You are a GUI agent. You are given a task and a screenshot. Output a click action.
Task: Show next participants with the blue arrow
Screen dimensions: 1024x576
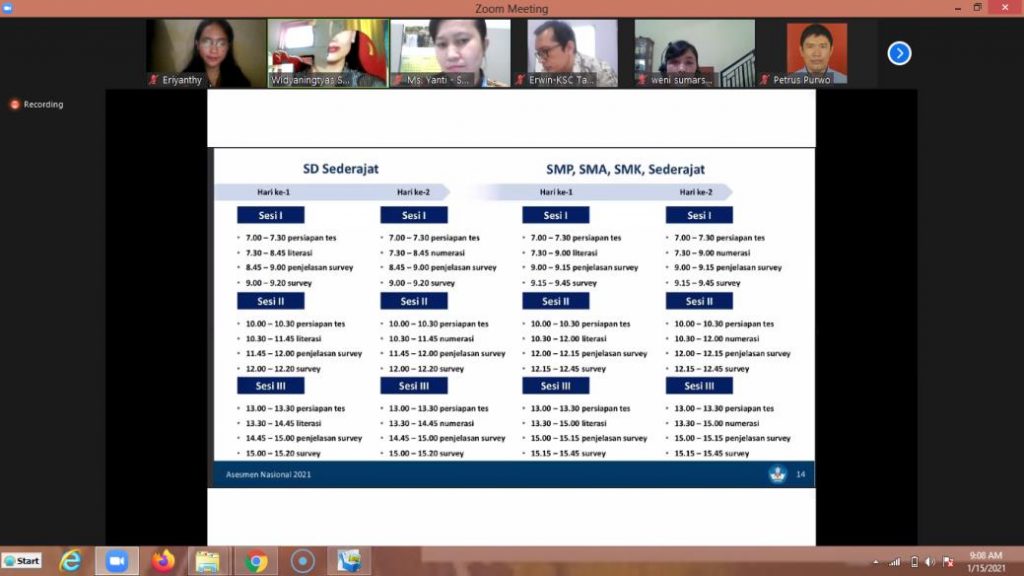coord(899,53)
